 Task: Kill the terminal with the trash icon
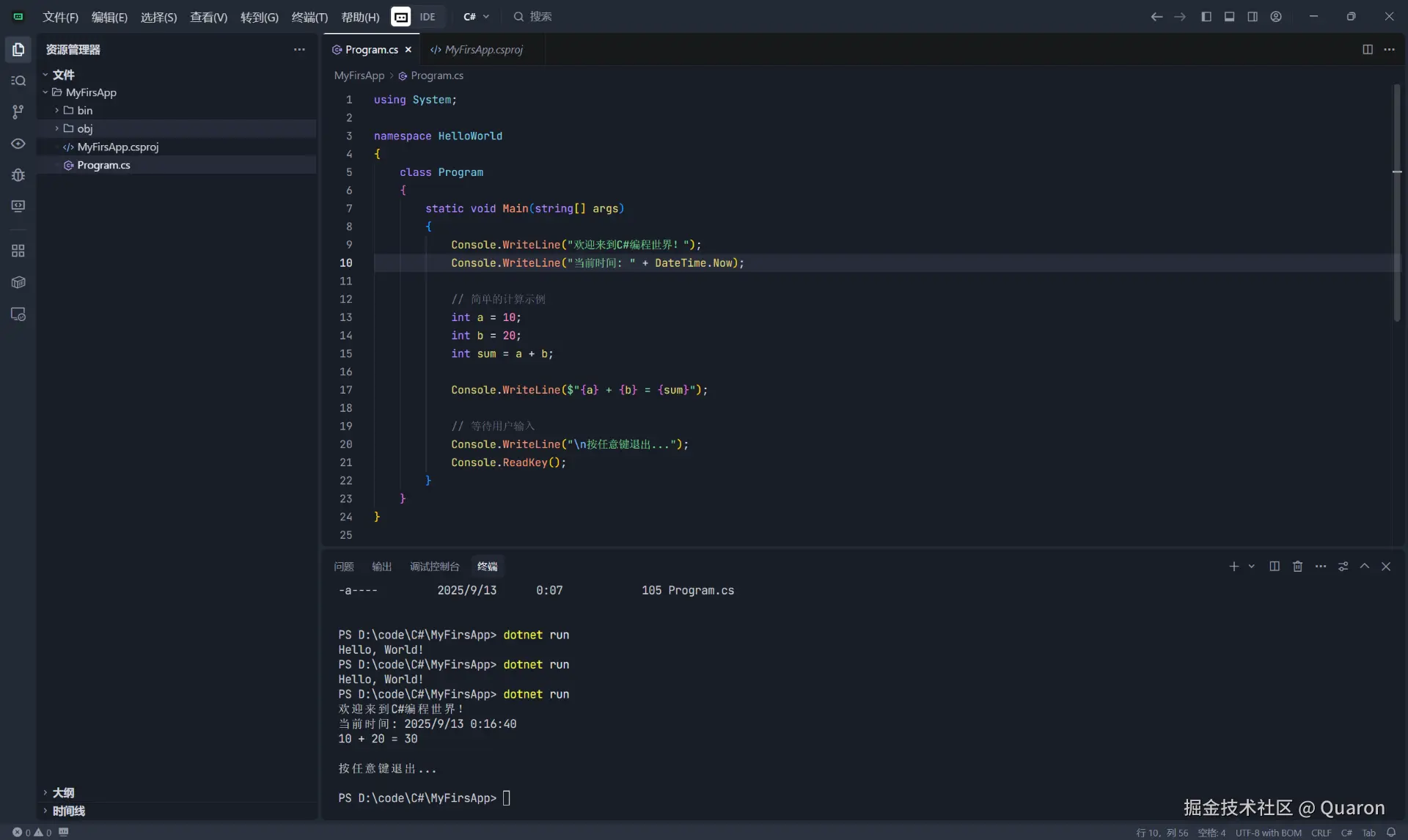click(x=1297, y=566)
